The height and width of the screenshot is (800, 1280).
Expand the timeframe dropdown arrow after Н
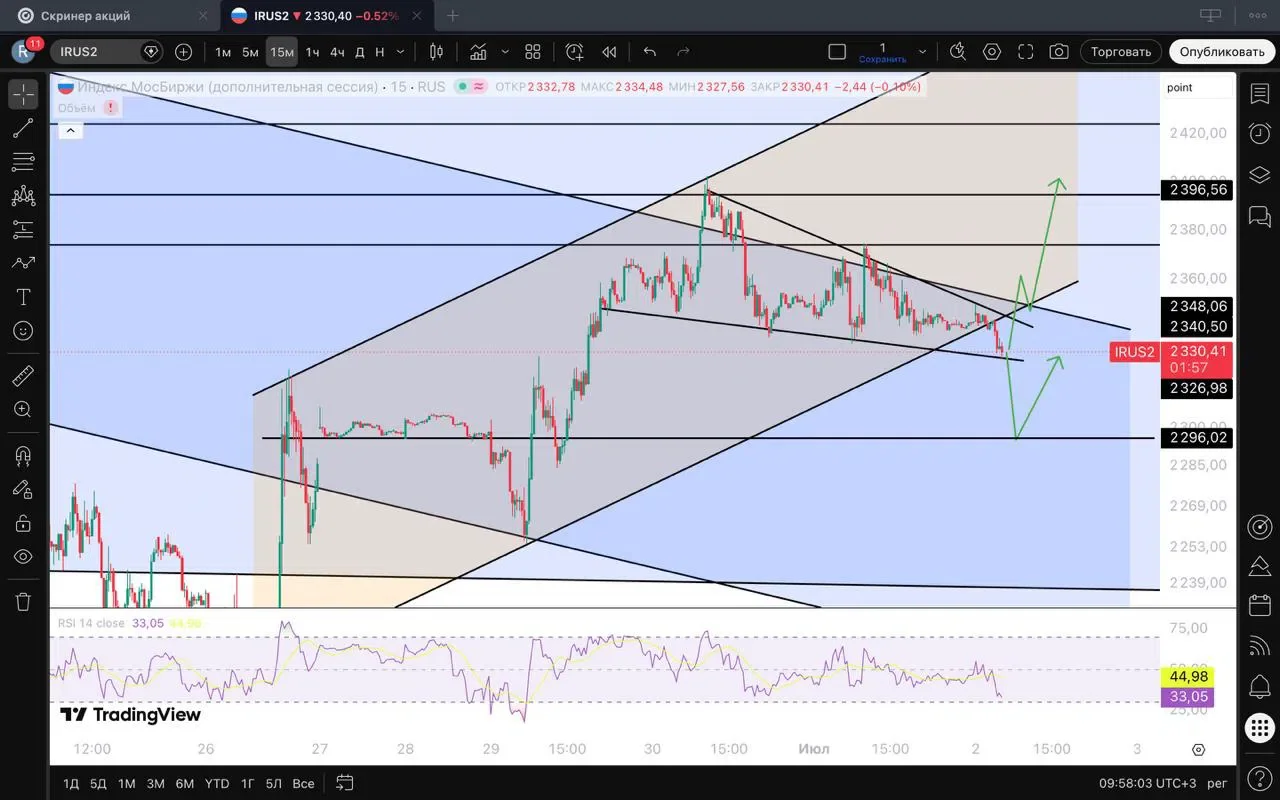pos(401,52)
